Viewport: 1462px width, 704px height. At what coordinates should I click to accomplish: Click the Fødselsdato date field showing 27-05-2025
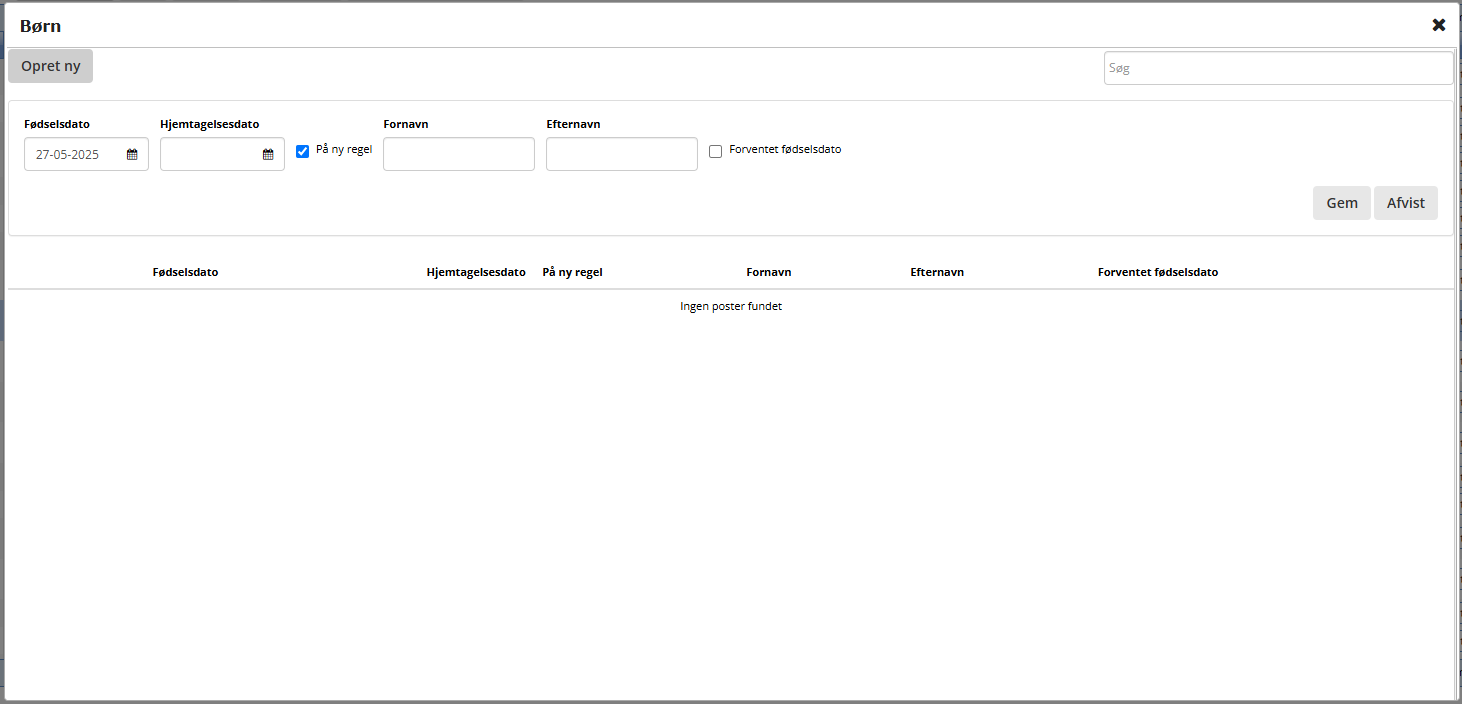[75, 155]
